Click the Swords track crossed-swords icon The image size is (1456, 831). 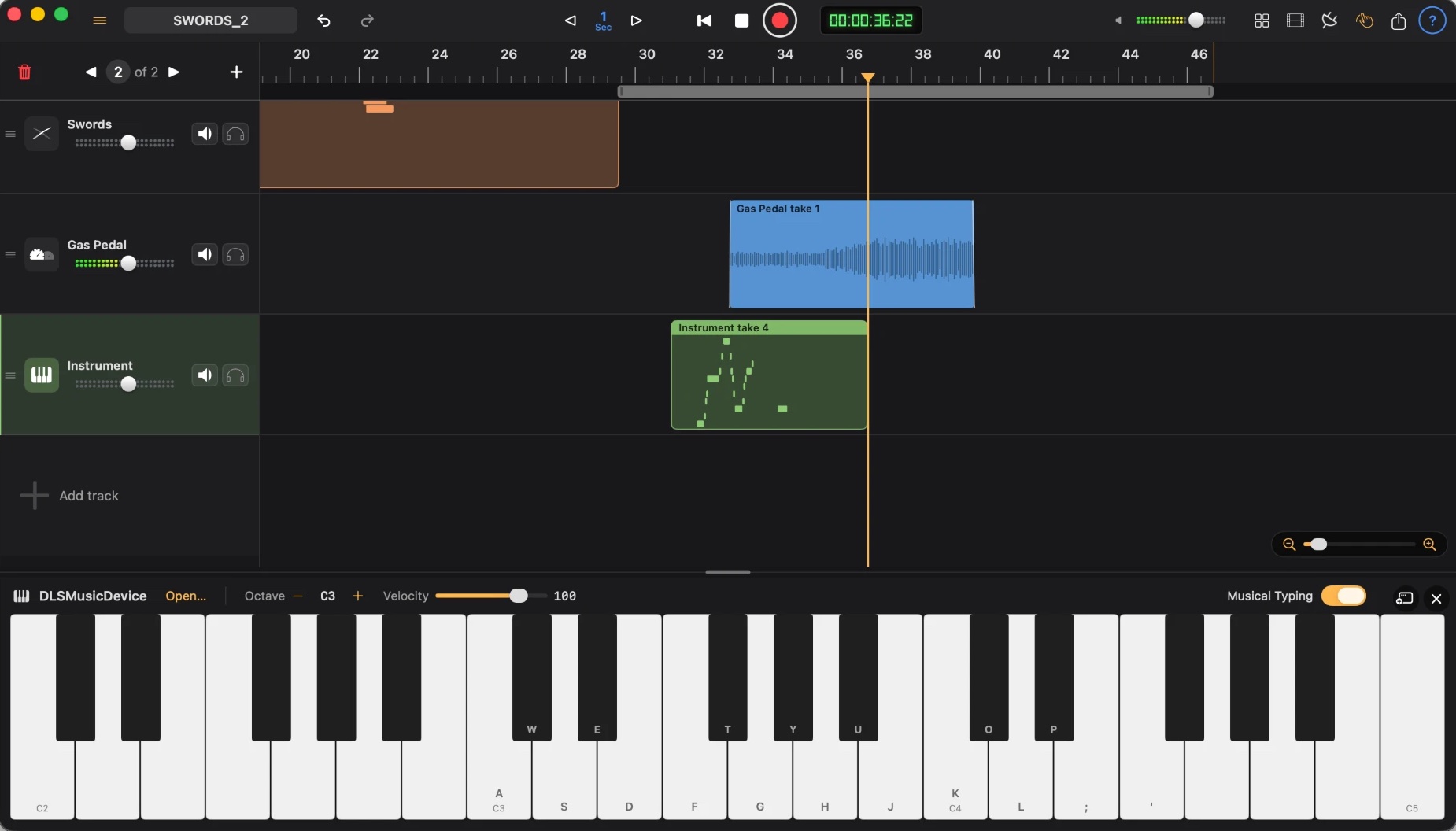pyautogui.click(x=42, y=134)
